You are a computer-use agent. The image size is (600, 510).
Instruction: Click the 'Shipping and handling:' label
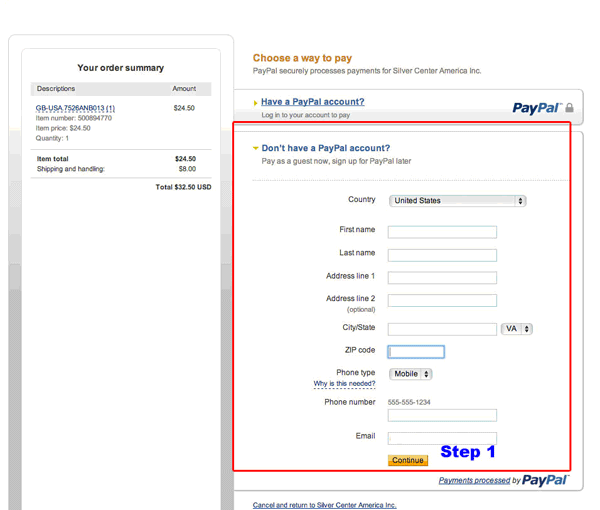pos(71,169)
